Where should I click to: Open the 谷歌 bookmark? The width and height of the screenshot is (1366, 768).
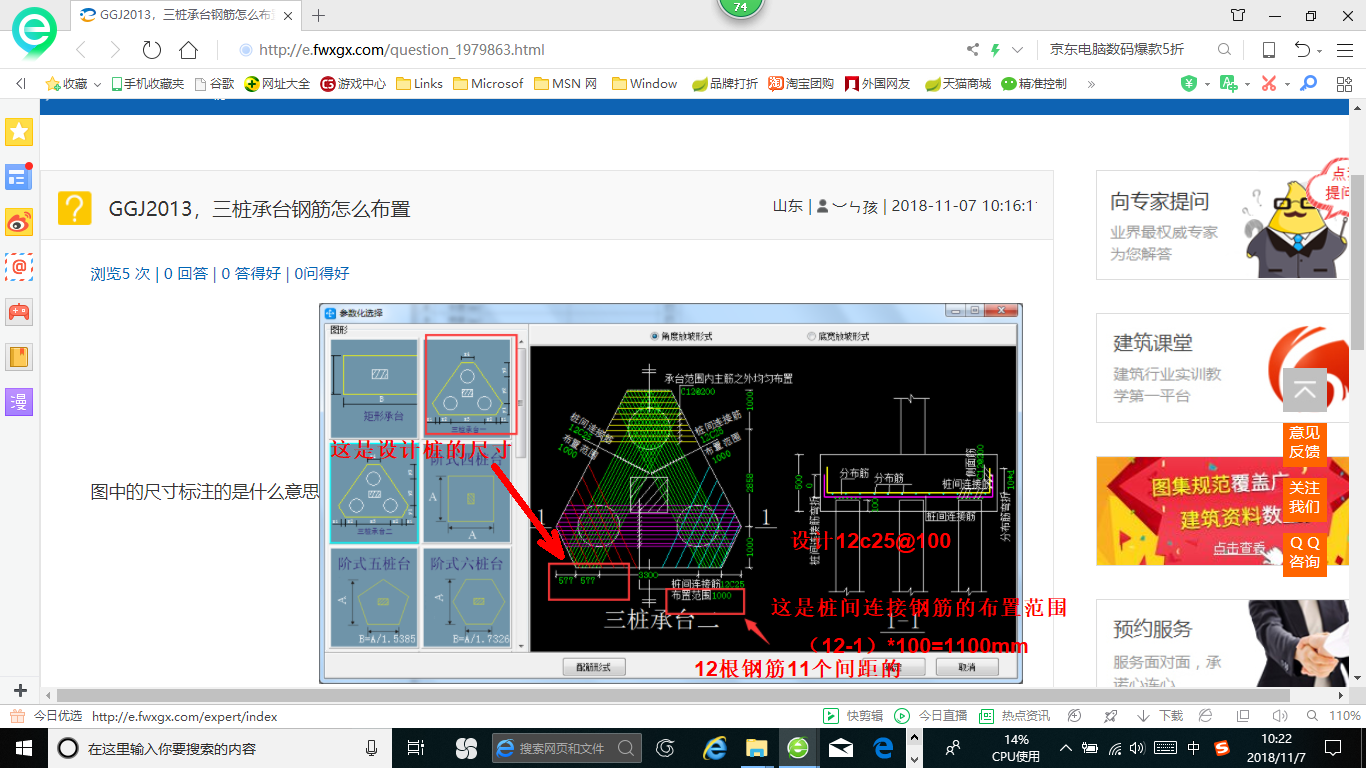214,84
